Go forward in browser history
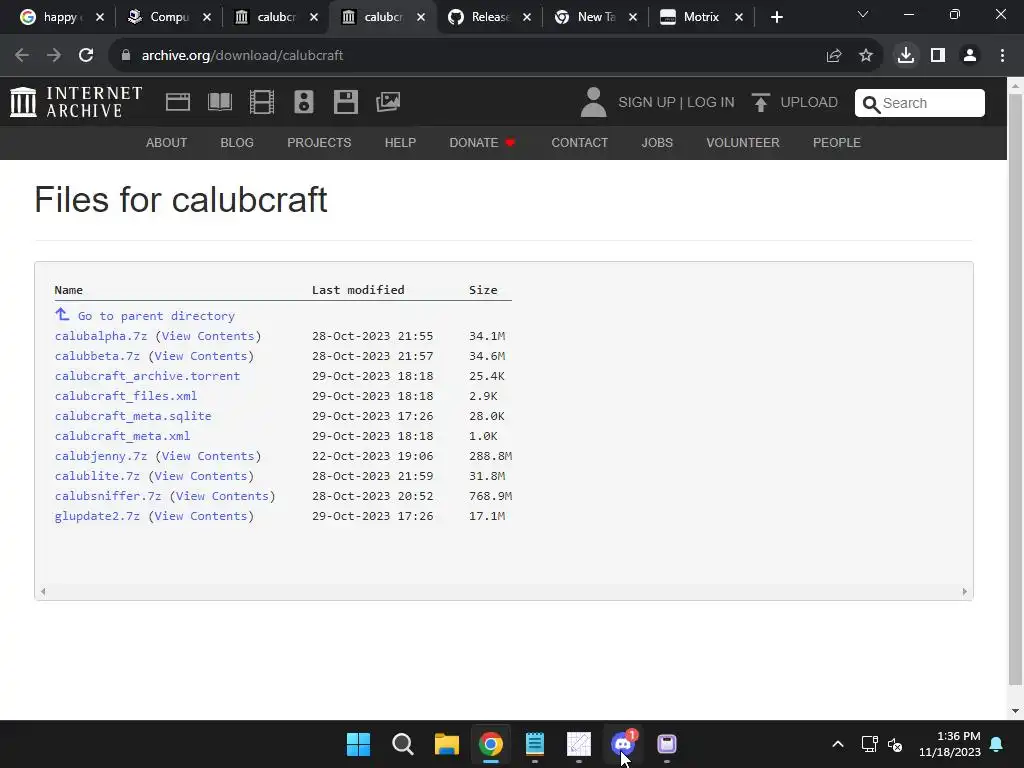 coord(54,56)
